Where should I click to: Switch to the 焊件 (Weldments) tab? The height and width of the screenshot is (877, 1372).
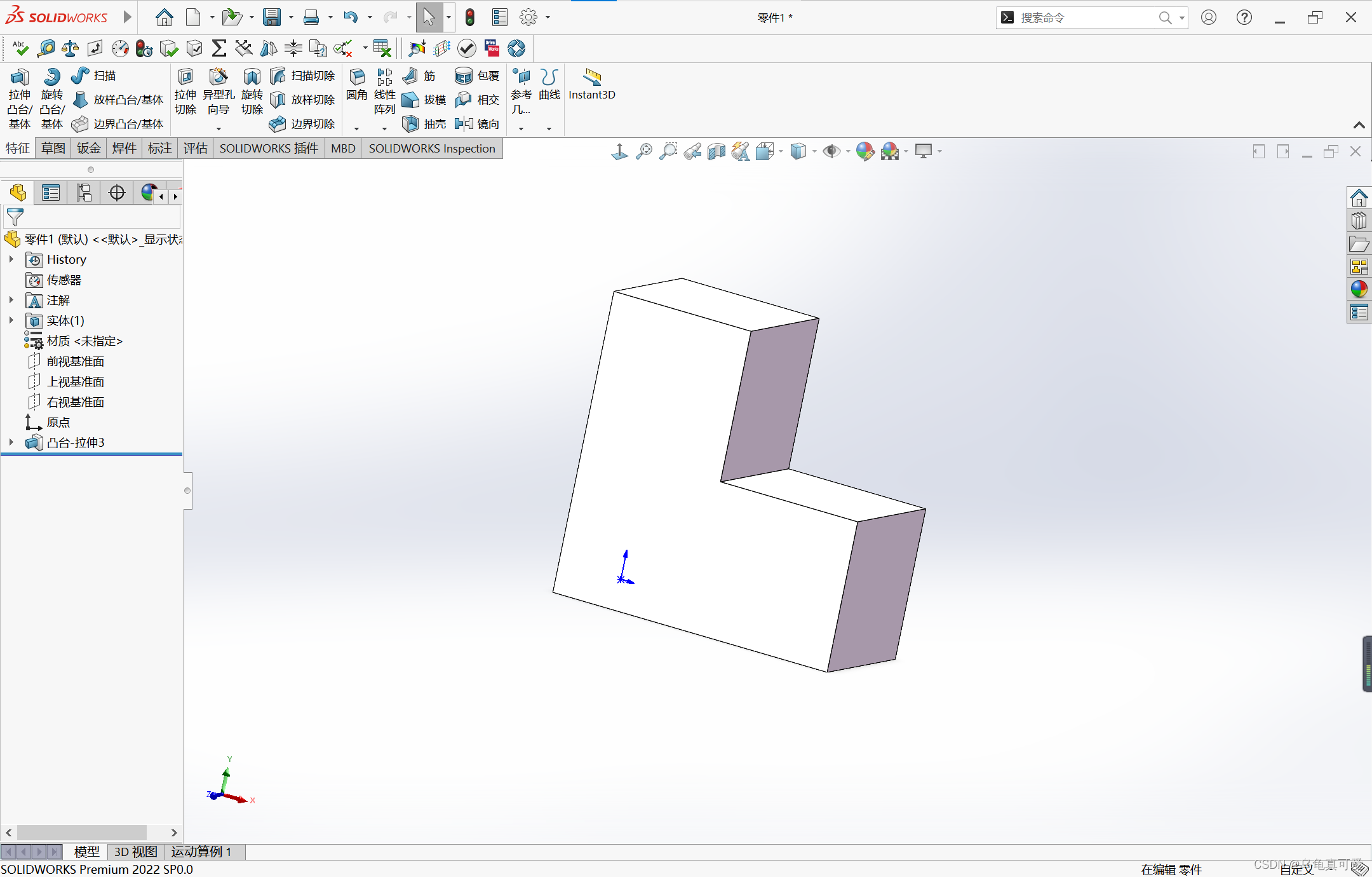124,148
